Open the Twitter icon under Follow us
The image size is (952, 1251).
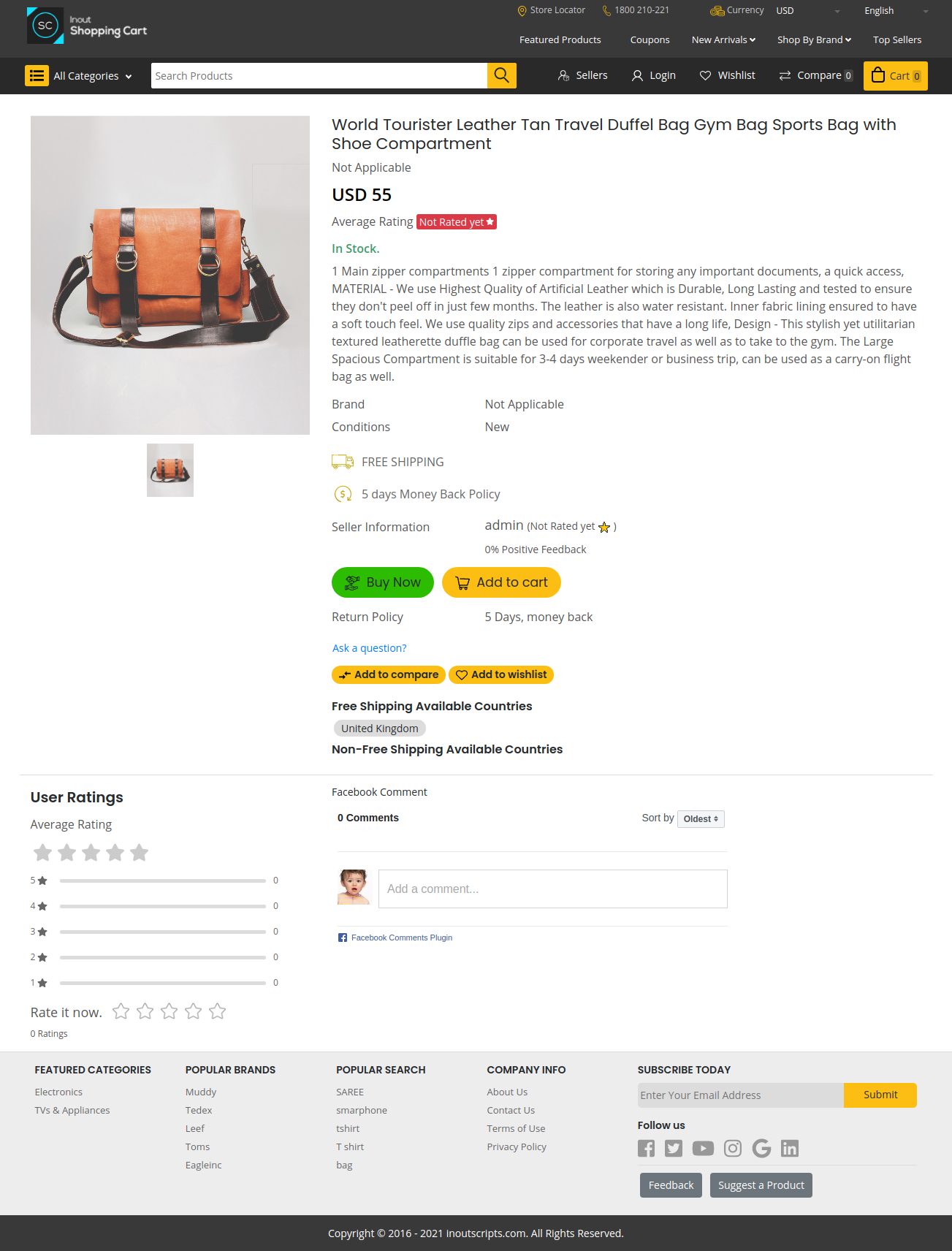point(674,1148)
